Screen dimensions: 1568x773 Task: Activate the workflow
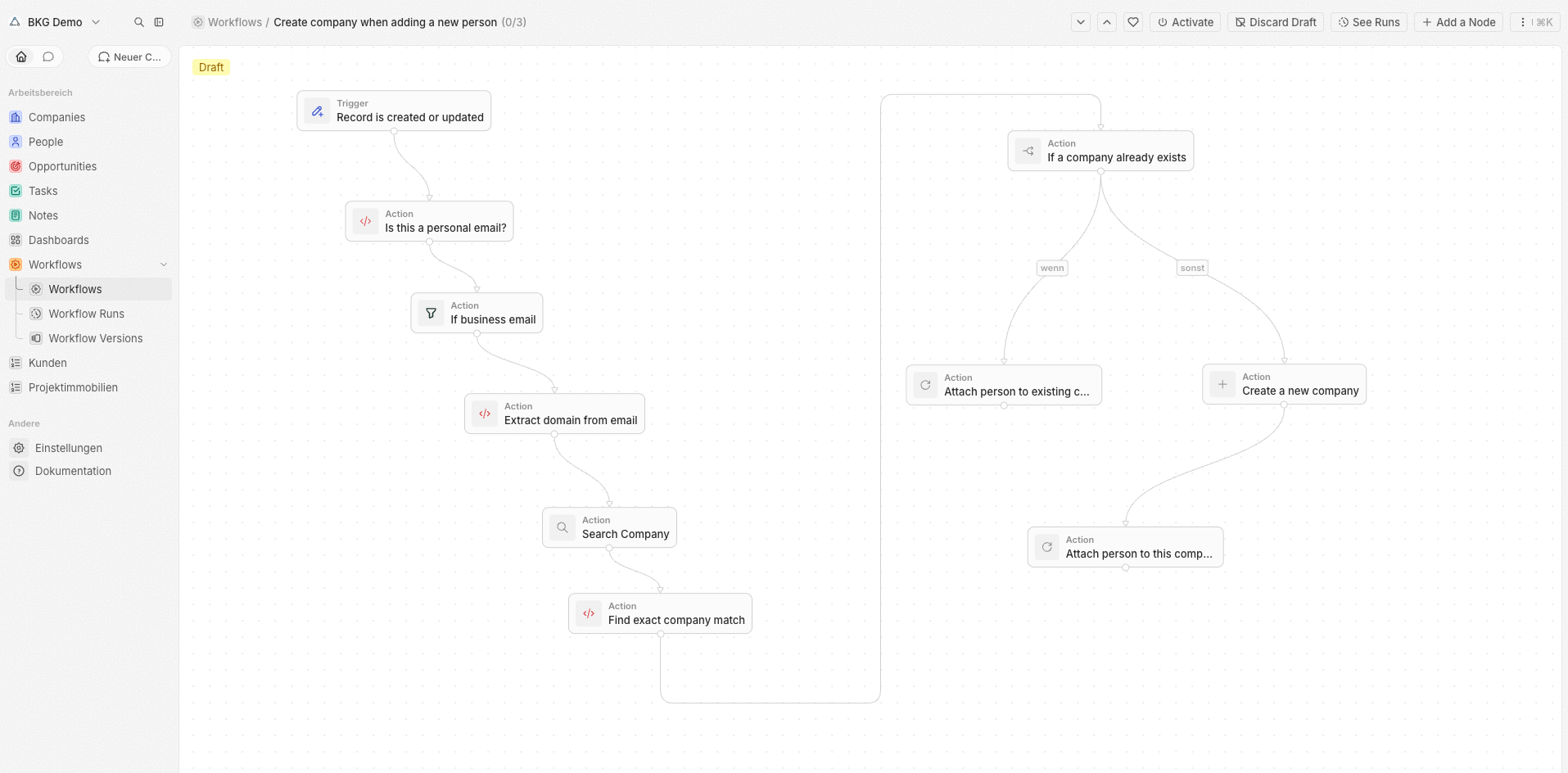(x=1185, y=22)
